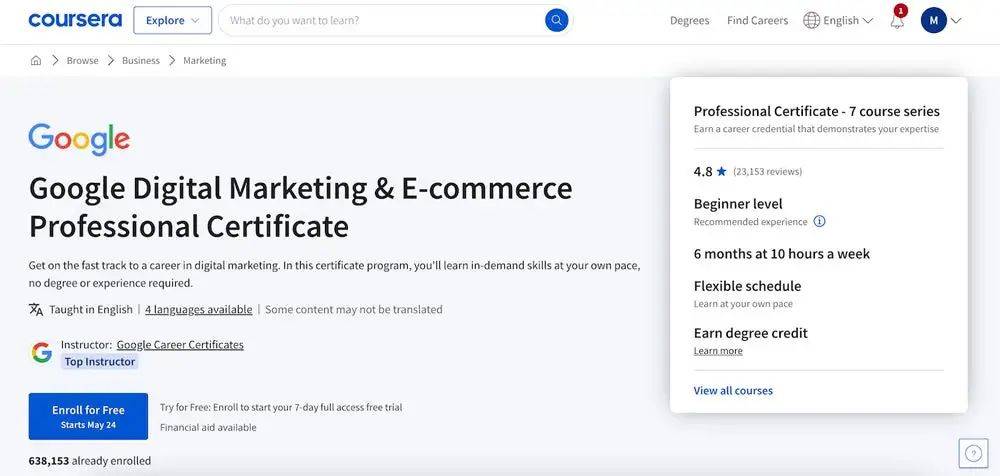The height and width of the screenshot is (476, 1000).
Task: Open the 'View all courses' link
Action: click(x=733, y=390)
